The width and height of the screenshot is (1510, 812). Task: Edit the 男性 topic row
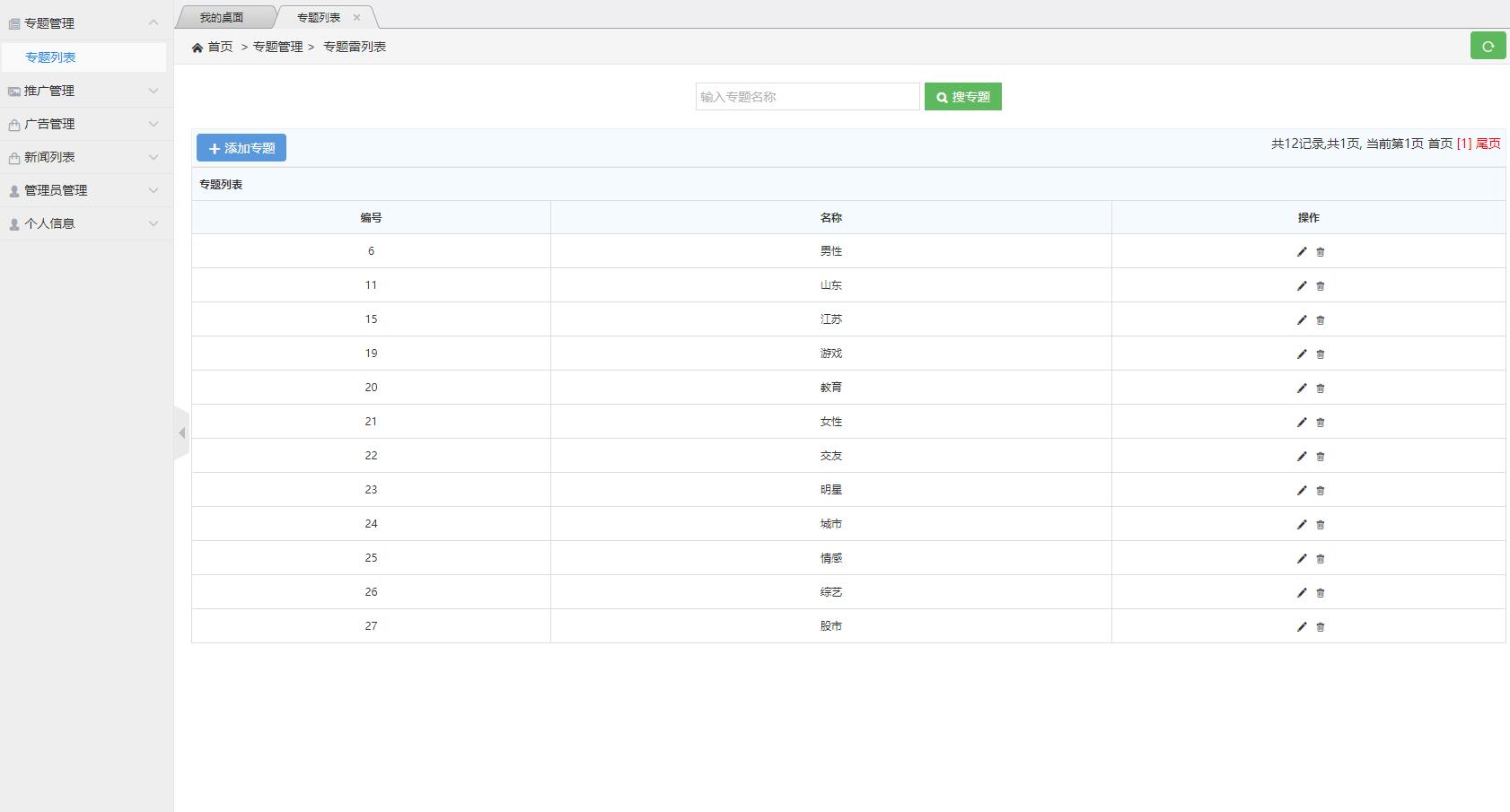1302,252
